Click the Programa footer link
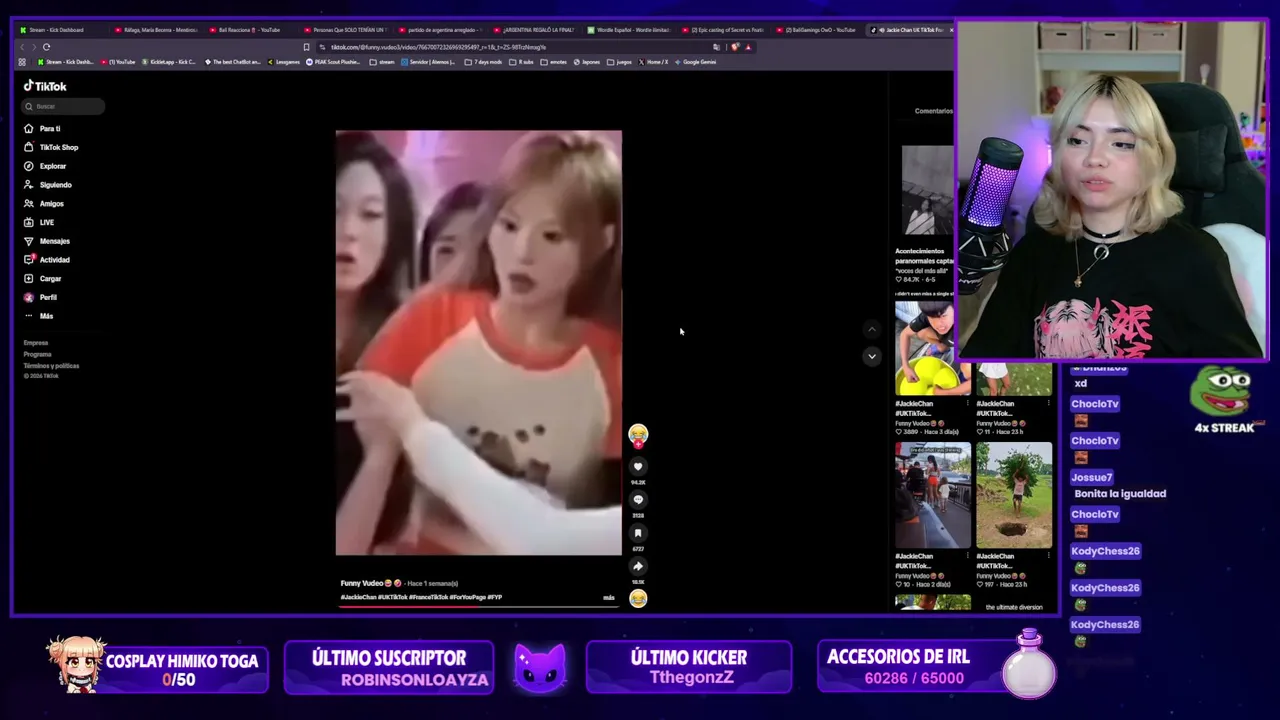This screenshot has width=1280, height=720. 37,354
